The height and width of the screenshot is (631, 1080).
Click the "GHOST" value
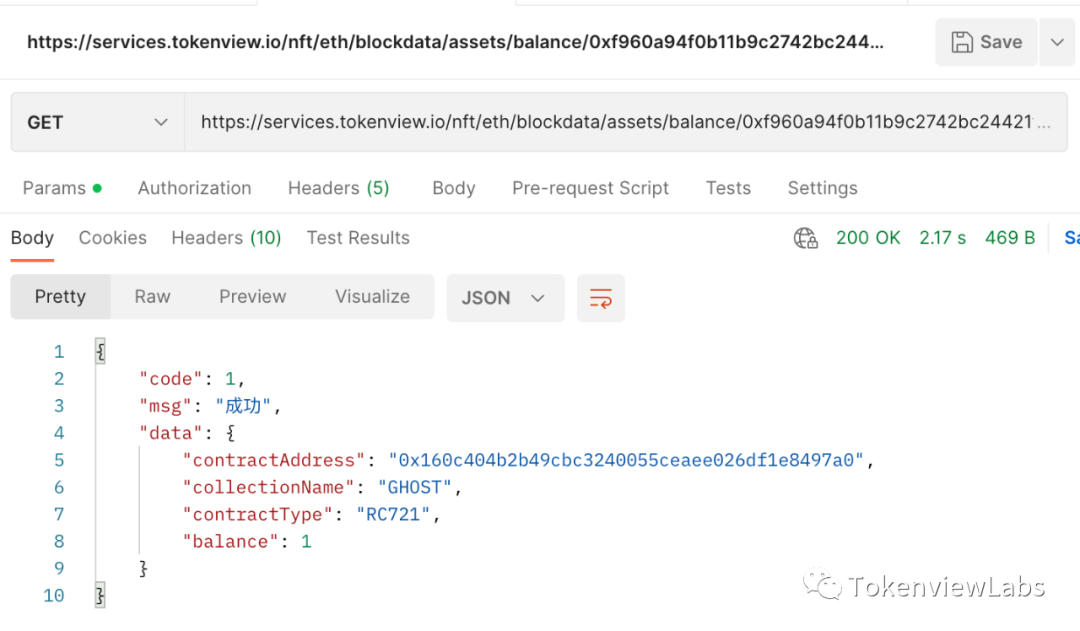[415, 488]
